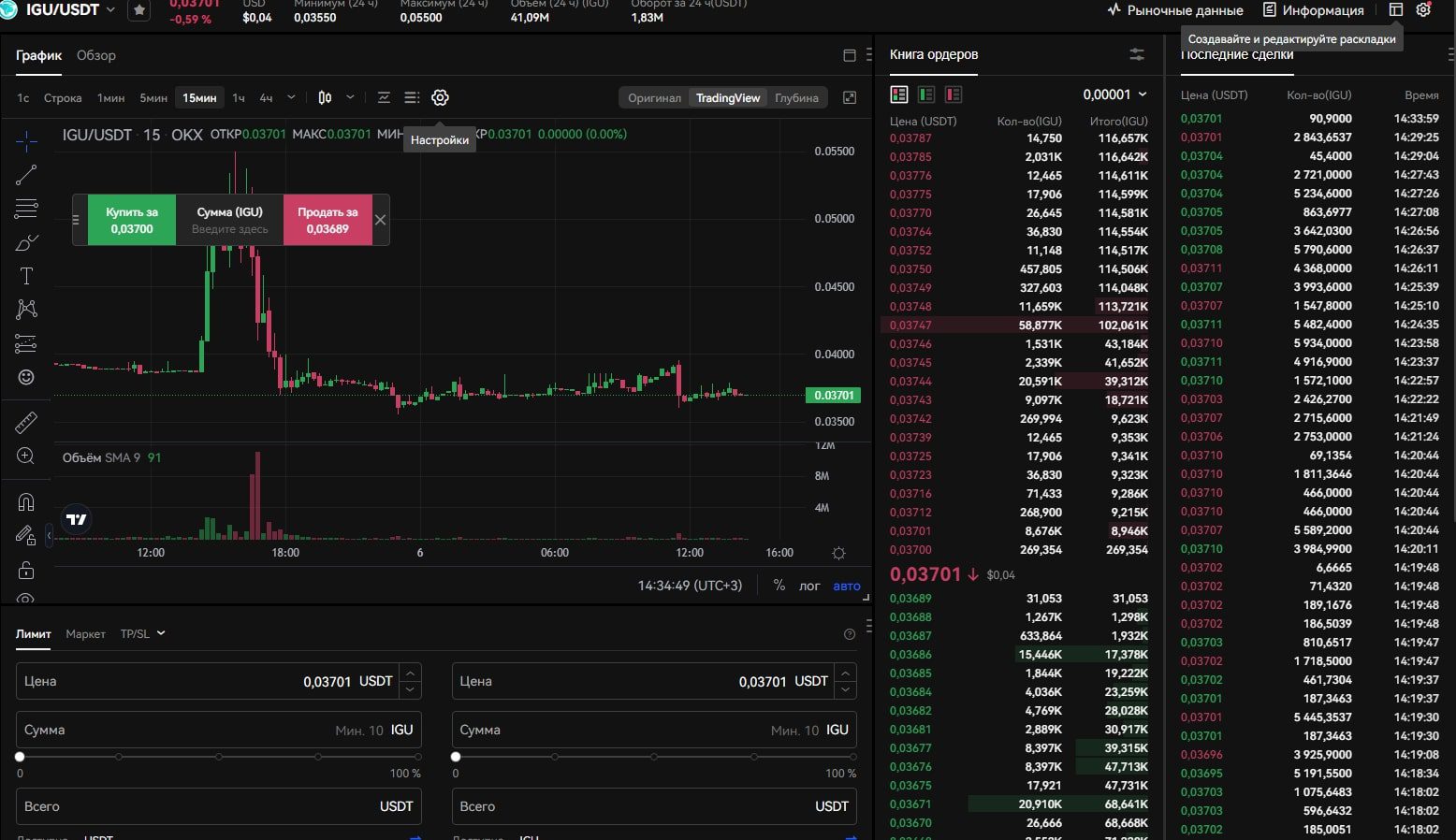Show only buy orders in order book
The image size is (1456, 840).
(926, 94)
